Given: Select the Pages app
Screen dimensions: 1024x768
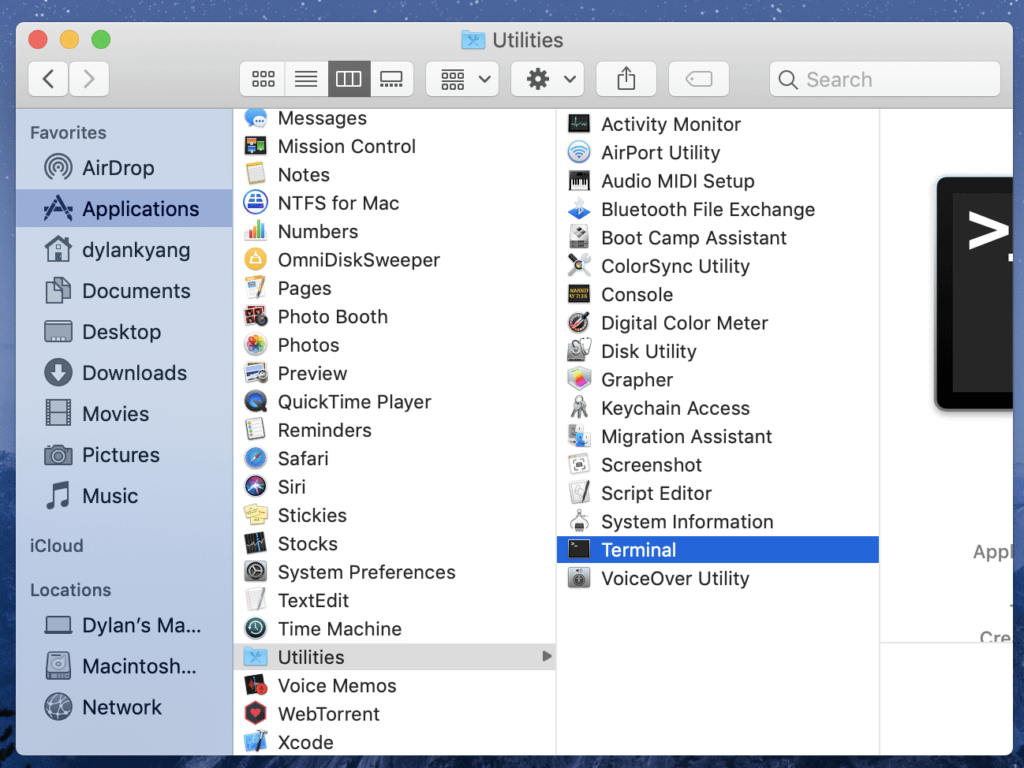Looking at the screenshot, I should coord(394,289).
